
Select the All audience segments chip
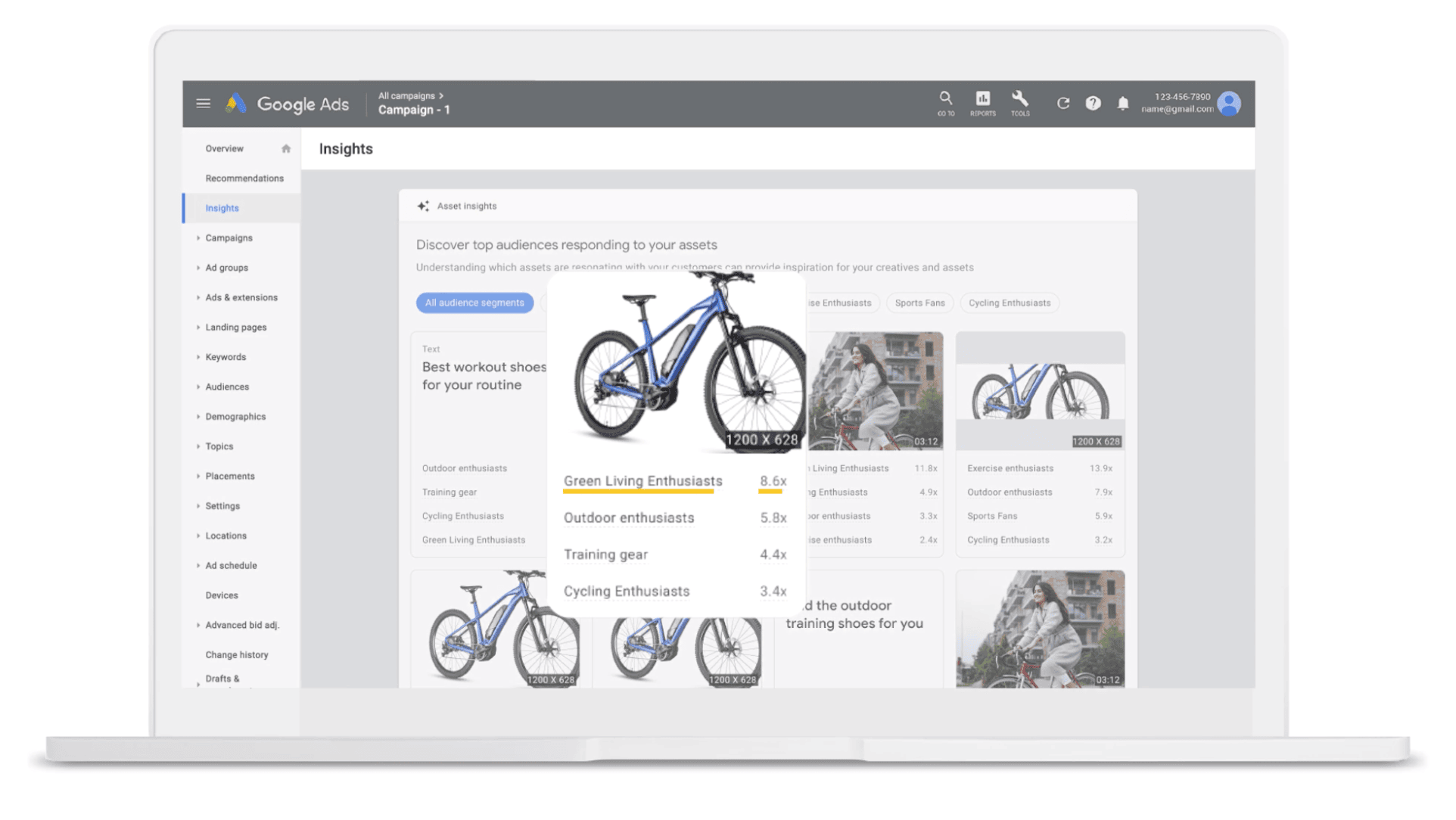click(474, 303)
